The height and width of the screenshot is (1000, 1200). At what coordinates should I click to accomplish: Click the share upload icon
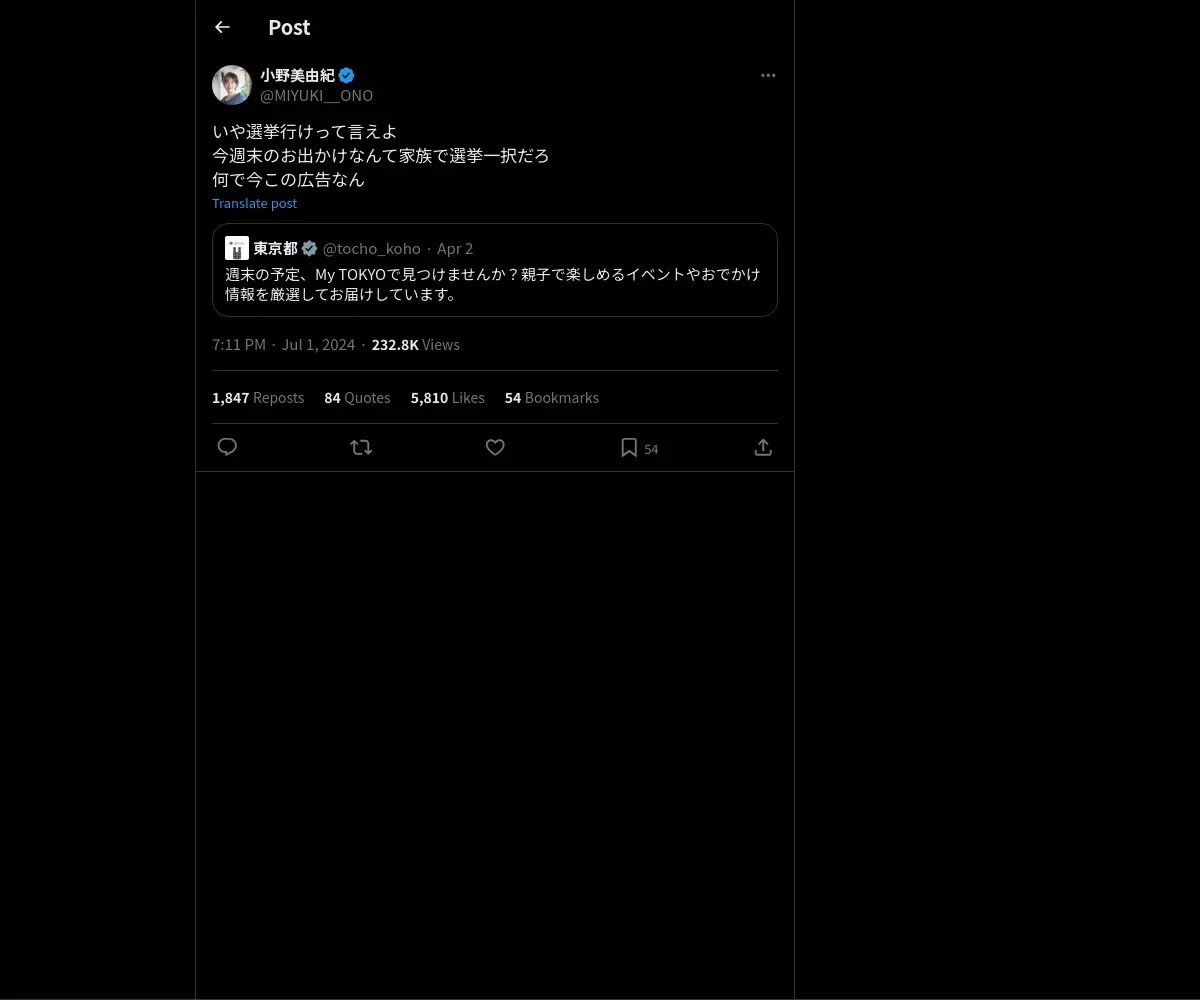point(763,447)
